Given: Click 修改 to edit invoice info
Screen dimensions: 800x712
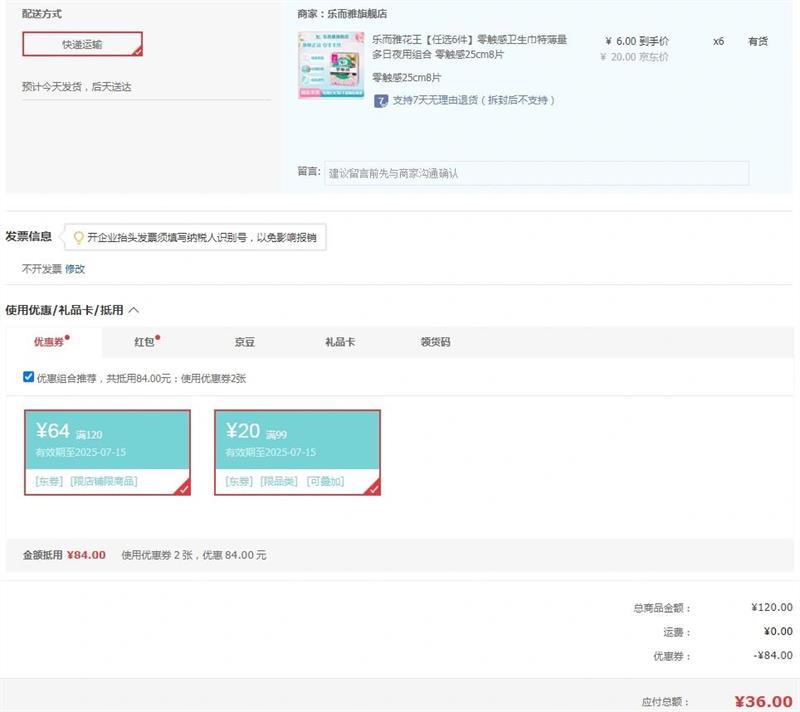Looking at the screenshot, I should click(x=75, y=269).
